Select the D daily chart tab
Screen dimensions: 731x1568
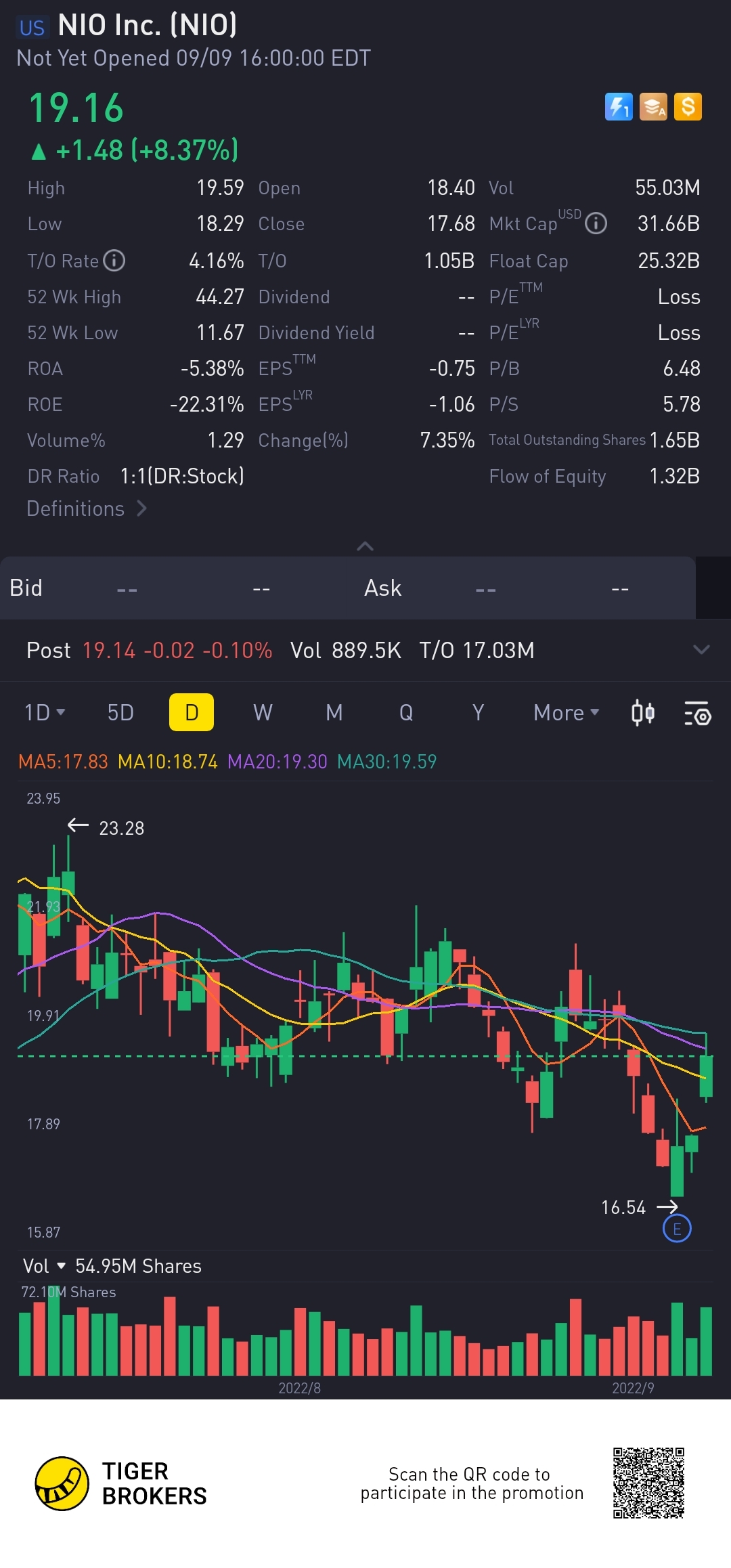tap(192, 712)
